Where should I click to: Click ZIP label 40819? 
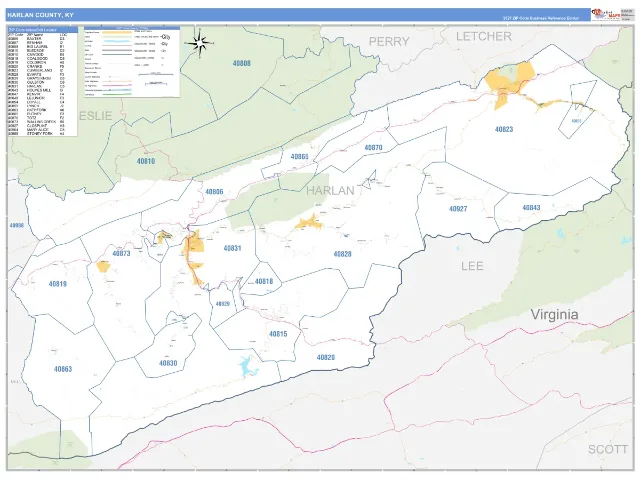click(58, 284)
